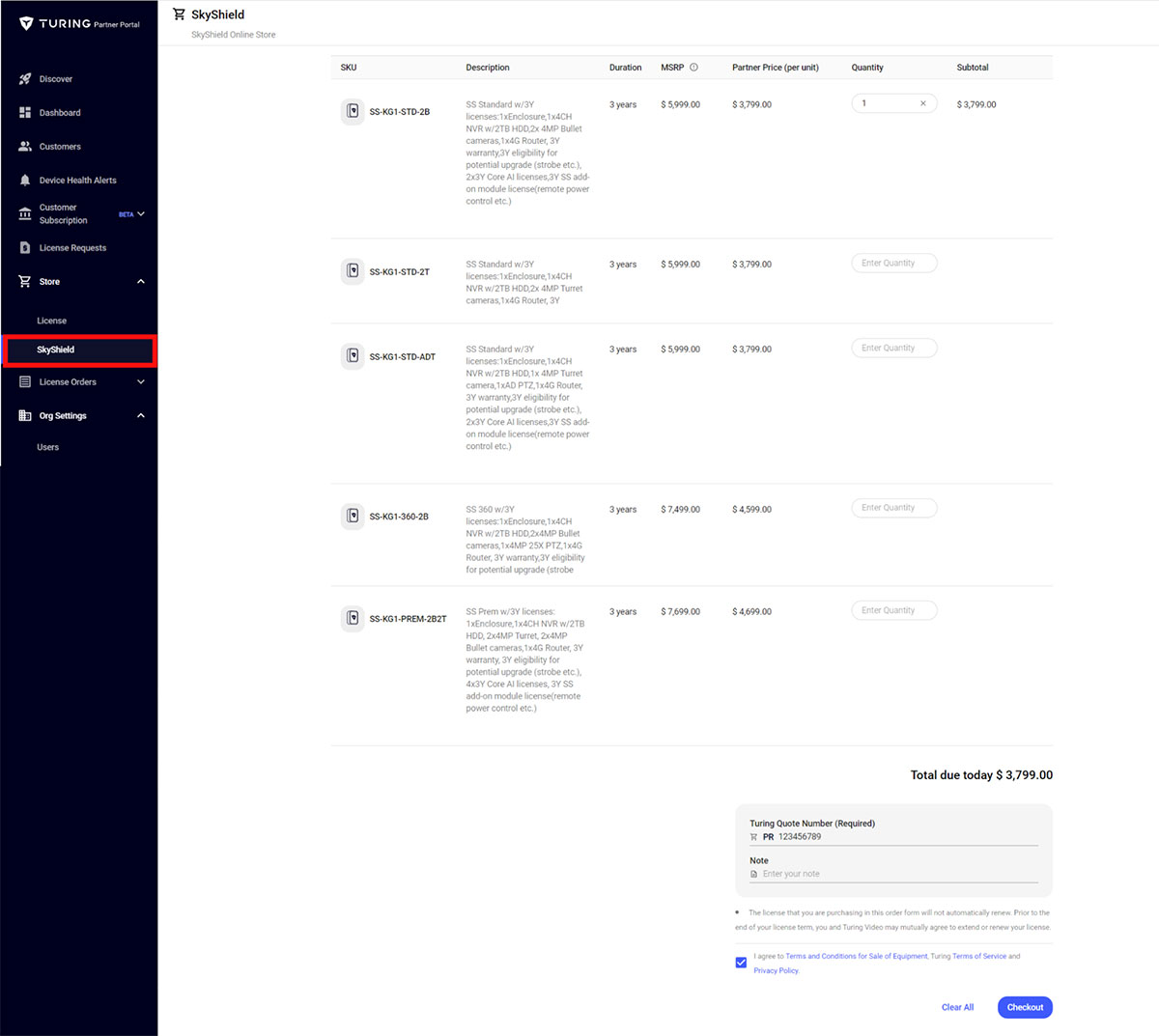The width and height of the screenshot is (1159, 1036).
Task: Open Device Health Alerts
Action: point(78,181)
